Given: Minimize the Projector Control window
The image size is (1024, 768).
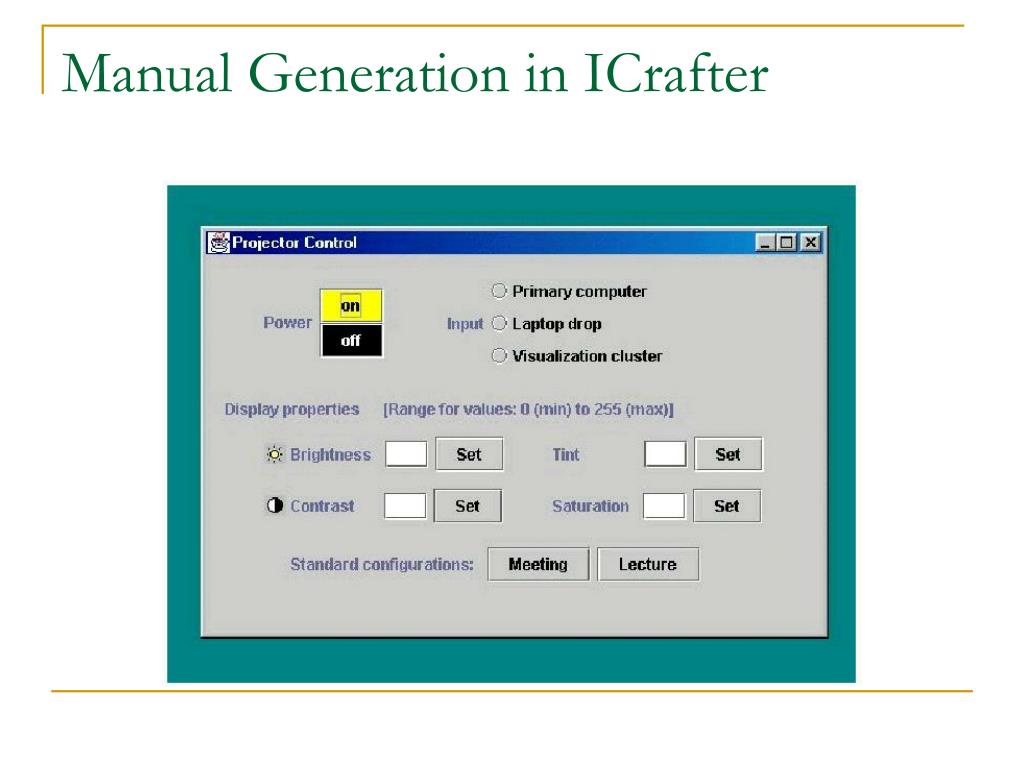Looking at the screenshot, I should click(x=765, y=242).
